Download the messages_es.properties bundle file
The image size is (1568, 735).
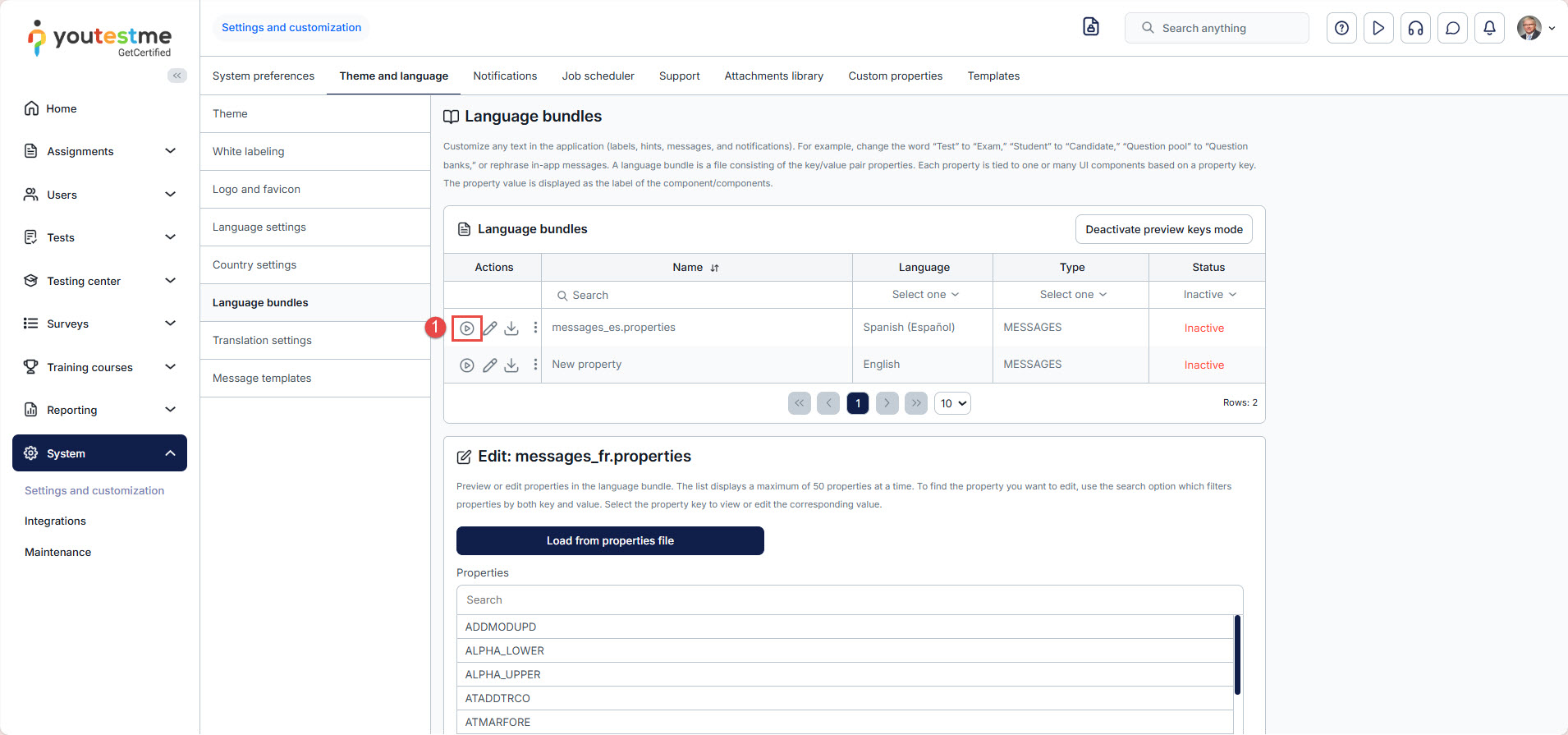[x=511, y=328]
